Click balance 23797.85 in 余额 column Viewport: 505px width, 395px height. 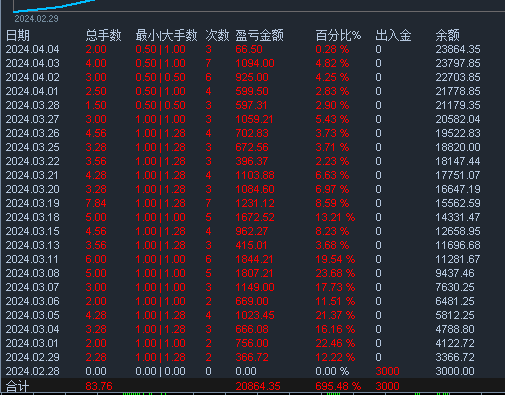point(458,63)
